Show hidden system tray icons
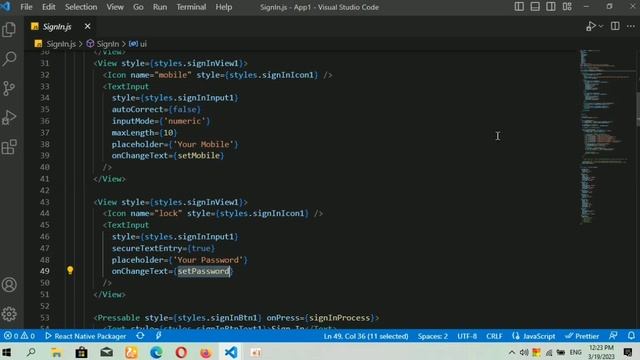The width and height of the screenshot is (640, 360). pyautogui.click(x=512, y=352)
